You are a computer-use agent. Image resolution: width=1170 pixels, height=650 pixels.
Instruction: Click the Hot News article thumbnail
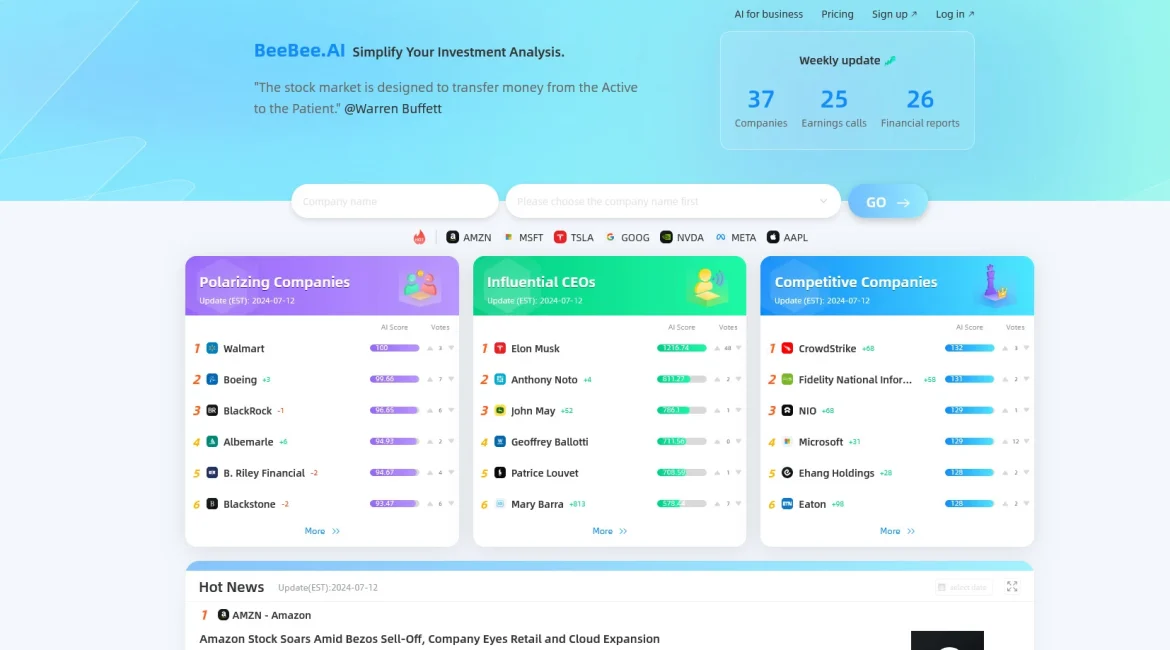tap(947, 640)
